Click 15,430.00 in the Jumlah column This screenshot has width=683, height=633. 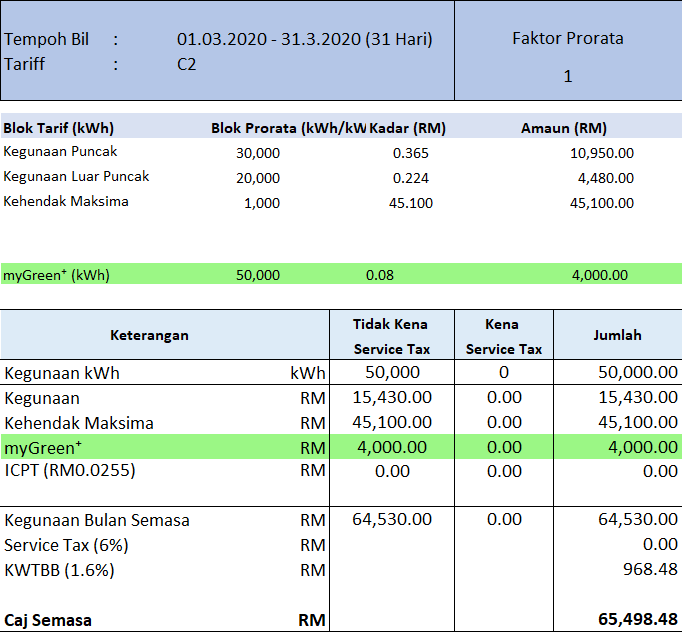click(x=638, y=397)
